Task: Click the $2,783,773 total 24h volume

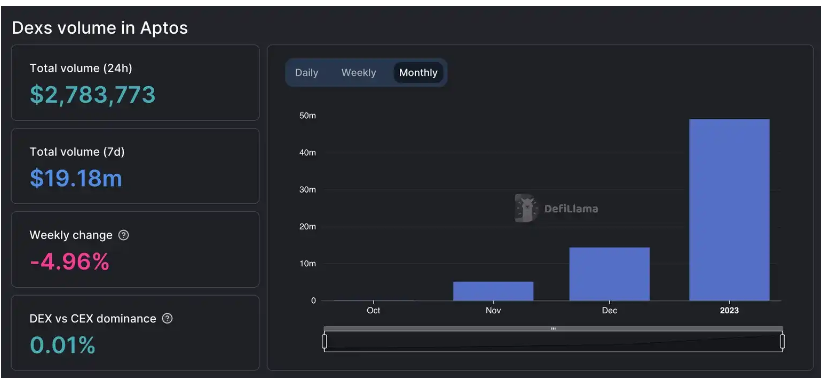Action: (x=92, y=95)
